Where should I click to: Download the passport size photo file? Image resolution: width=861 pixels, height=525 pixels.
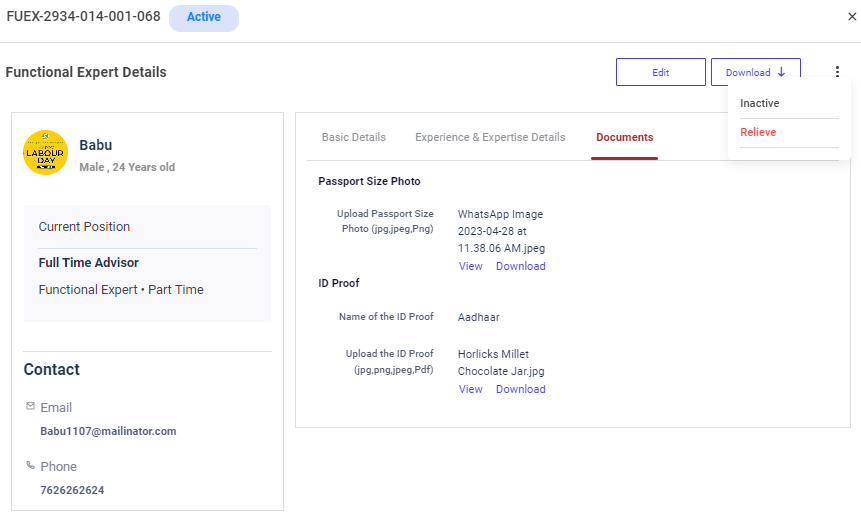520,266
